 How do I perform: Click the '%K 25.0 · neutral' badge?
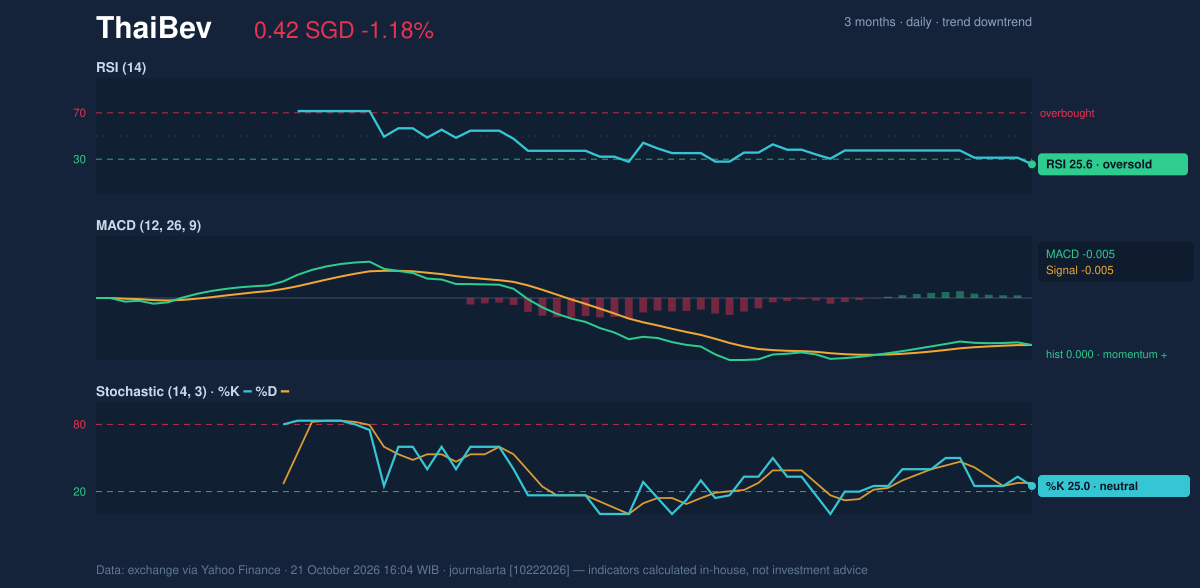coord(1113,486)
